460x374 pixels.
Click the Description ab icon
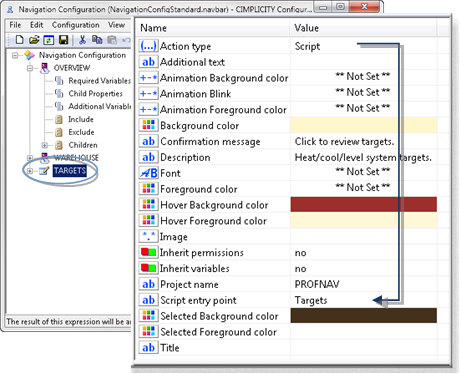coord(148,157)
